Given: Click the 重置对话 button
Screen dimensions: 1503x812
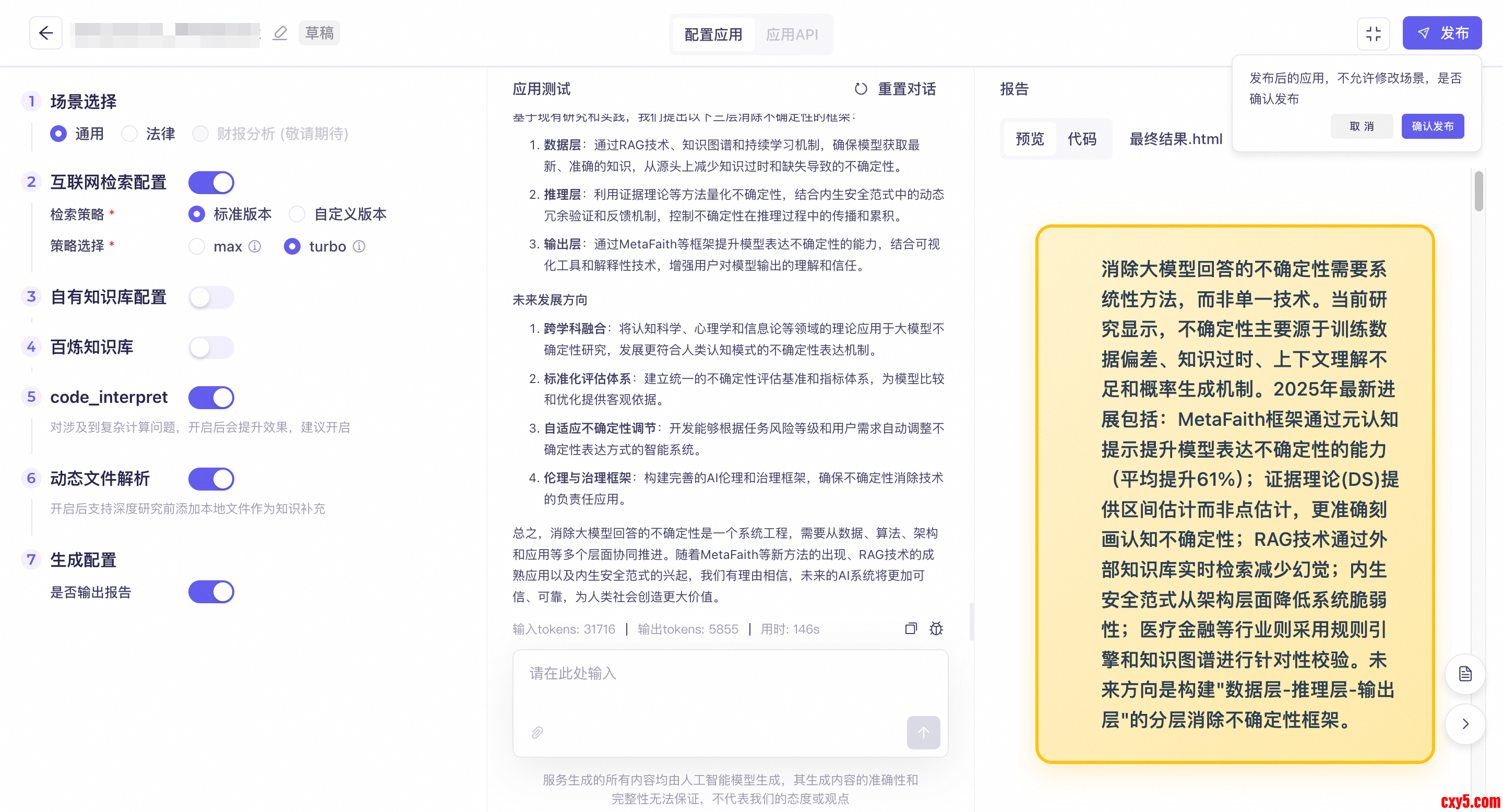Looking at the screenshot, I should click(895, 89).
